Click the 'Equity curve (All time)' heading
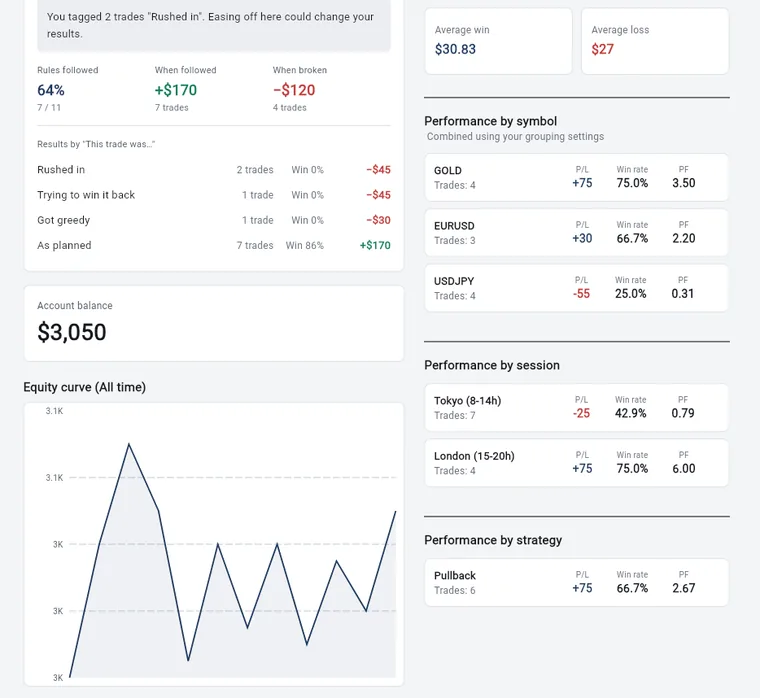Screen dimensions: 760x698 click(84, 387)
